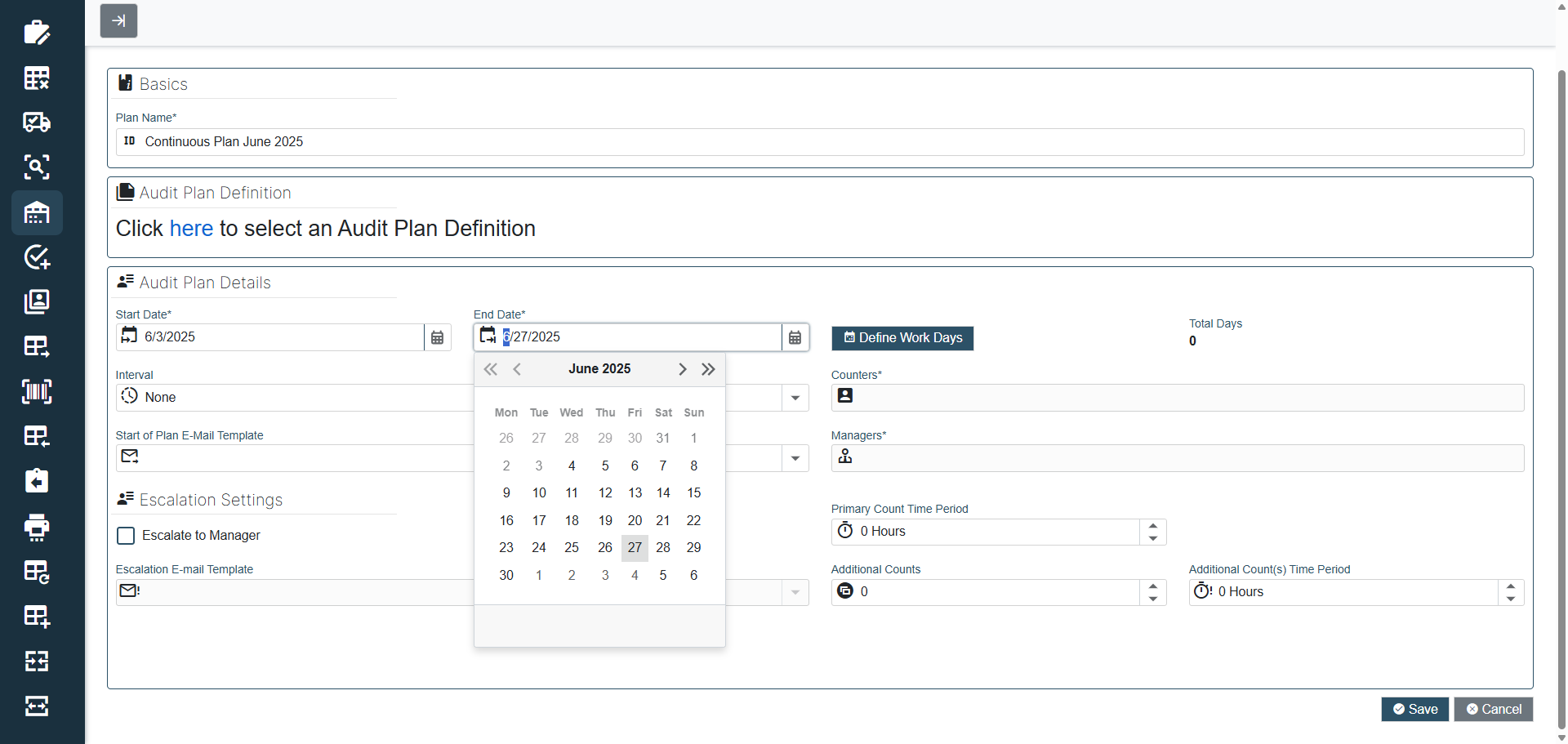Open the truck/shipping icon in the sidebar
The width and height of the screenshot is (1568, 744).
[37, 123]
